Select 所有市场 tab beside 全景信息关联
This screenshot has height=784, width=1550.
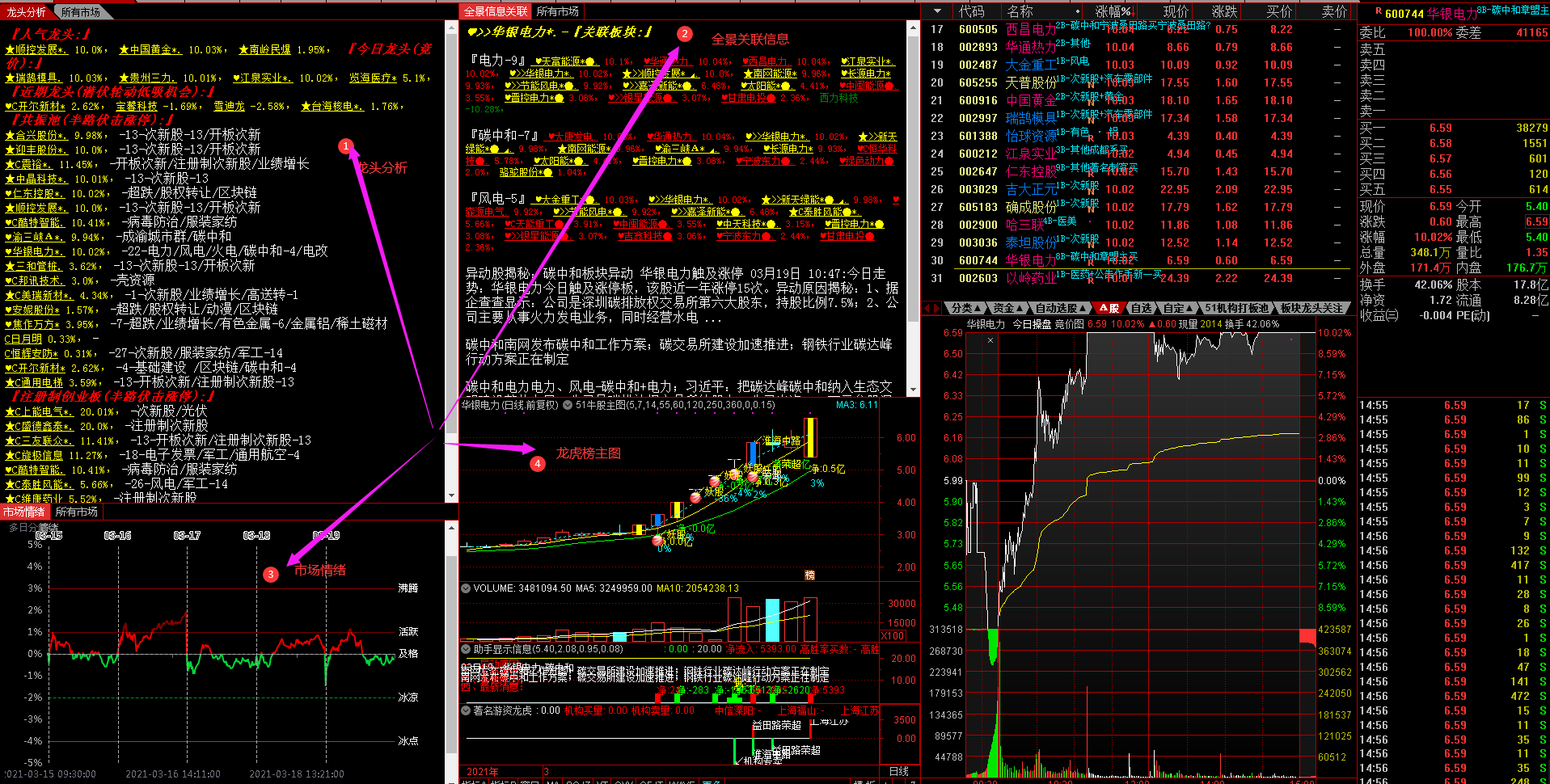[x=558, y=11]
